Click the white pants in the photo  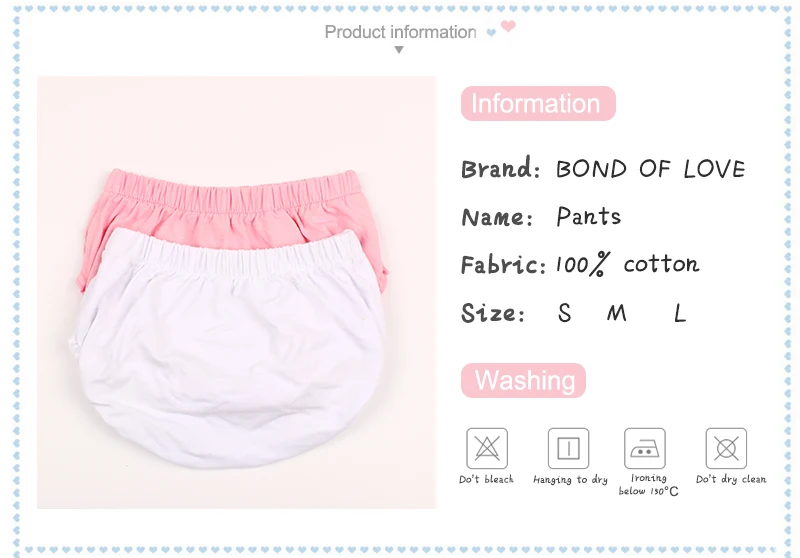click(x=231, y=349)
